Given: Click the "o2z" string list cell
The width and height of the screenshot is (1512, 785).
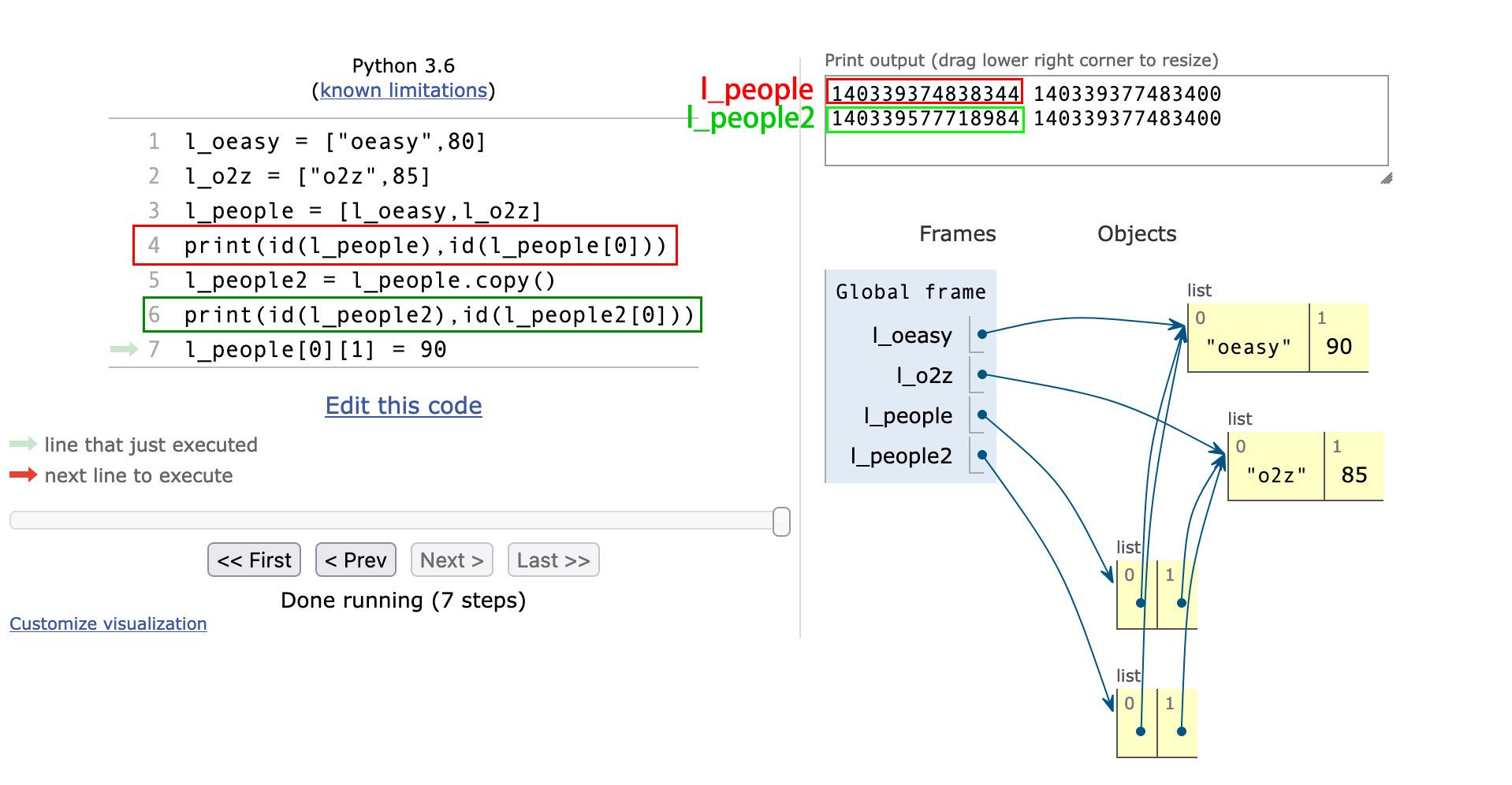Looking at the screenshot, I should [x=1276, y=467].
